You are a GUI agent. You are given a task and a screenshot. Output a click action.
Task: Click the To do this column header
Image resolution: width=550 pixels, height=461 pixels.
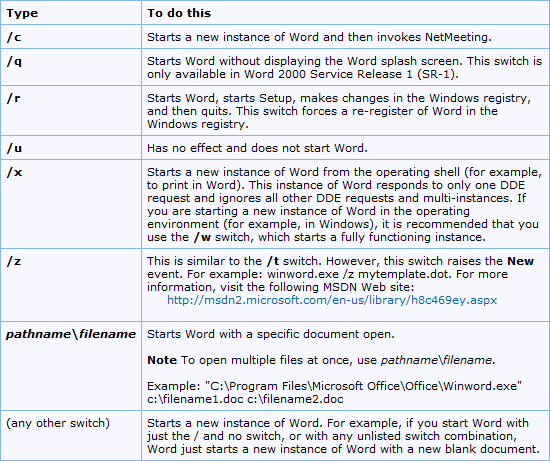[179, 13]
